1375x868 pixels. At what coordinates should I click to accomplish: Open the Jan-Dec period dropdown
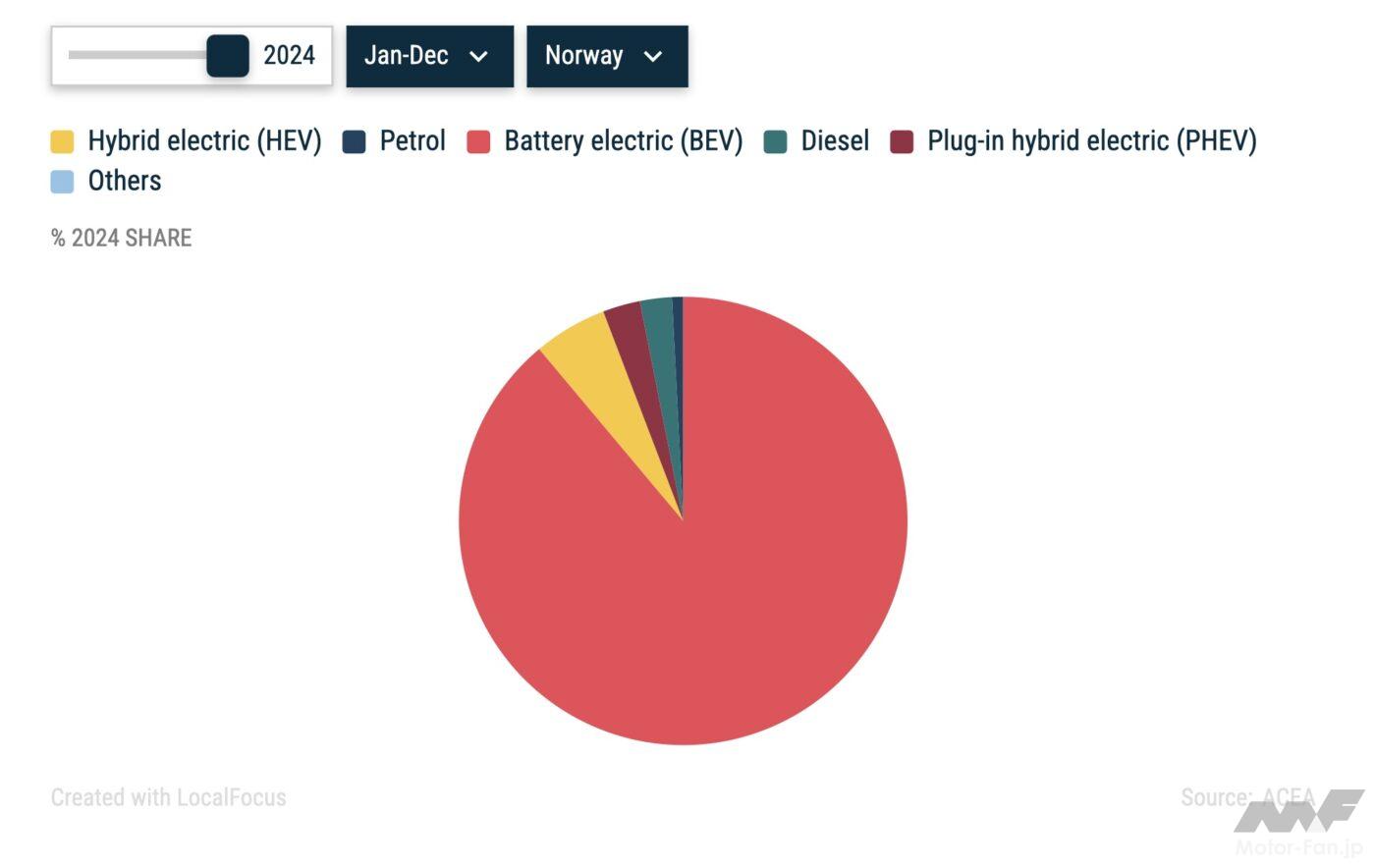(x=429, y=56)
